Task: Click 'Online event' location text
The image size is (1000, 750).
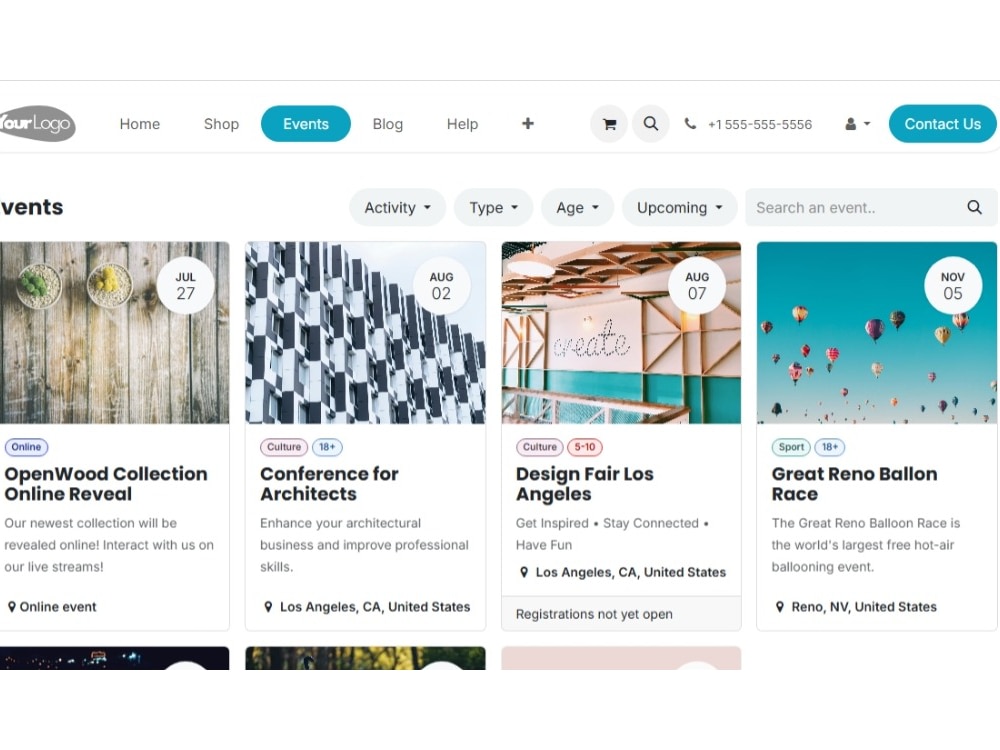Action: click(58, 607)
